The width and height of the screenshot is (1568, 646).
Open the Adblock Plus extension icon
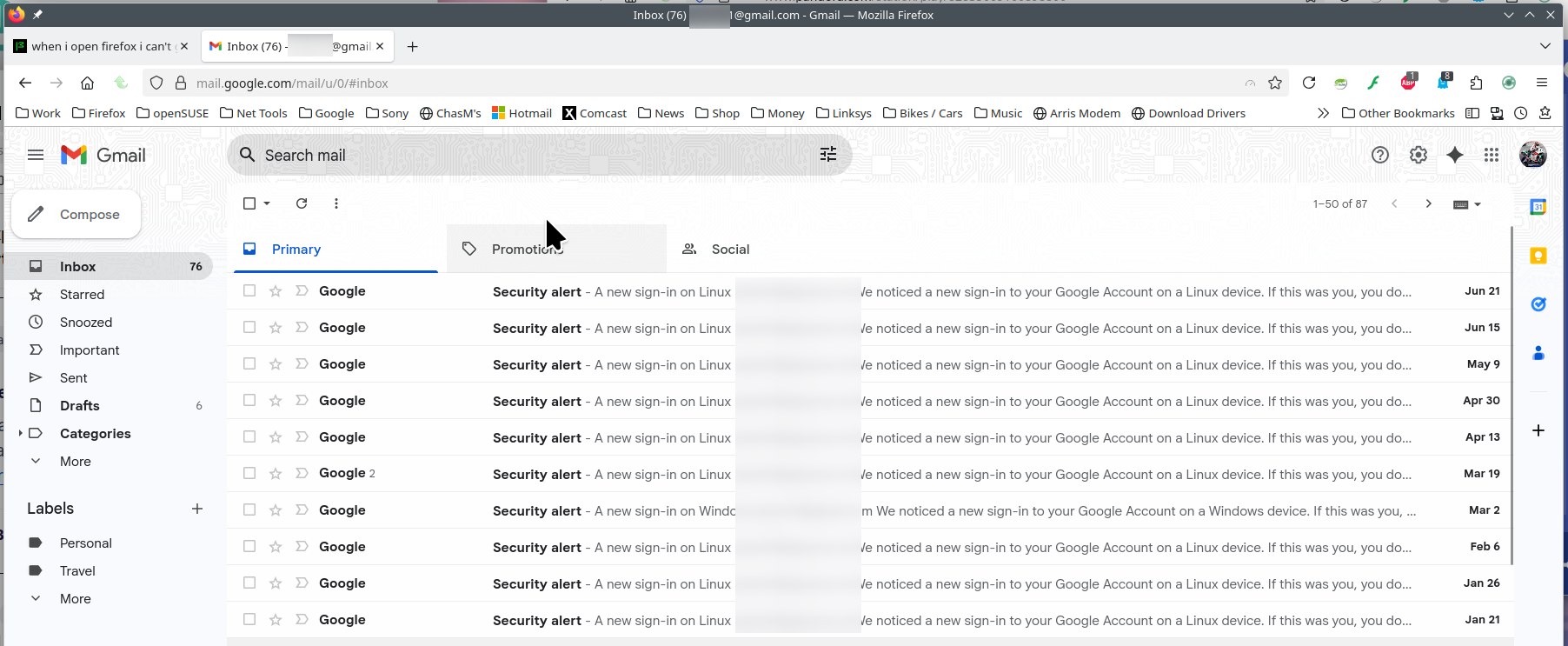tap(1408, 82)
